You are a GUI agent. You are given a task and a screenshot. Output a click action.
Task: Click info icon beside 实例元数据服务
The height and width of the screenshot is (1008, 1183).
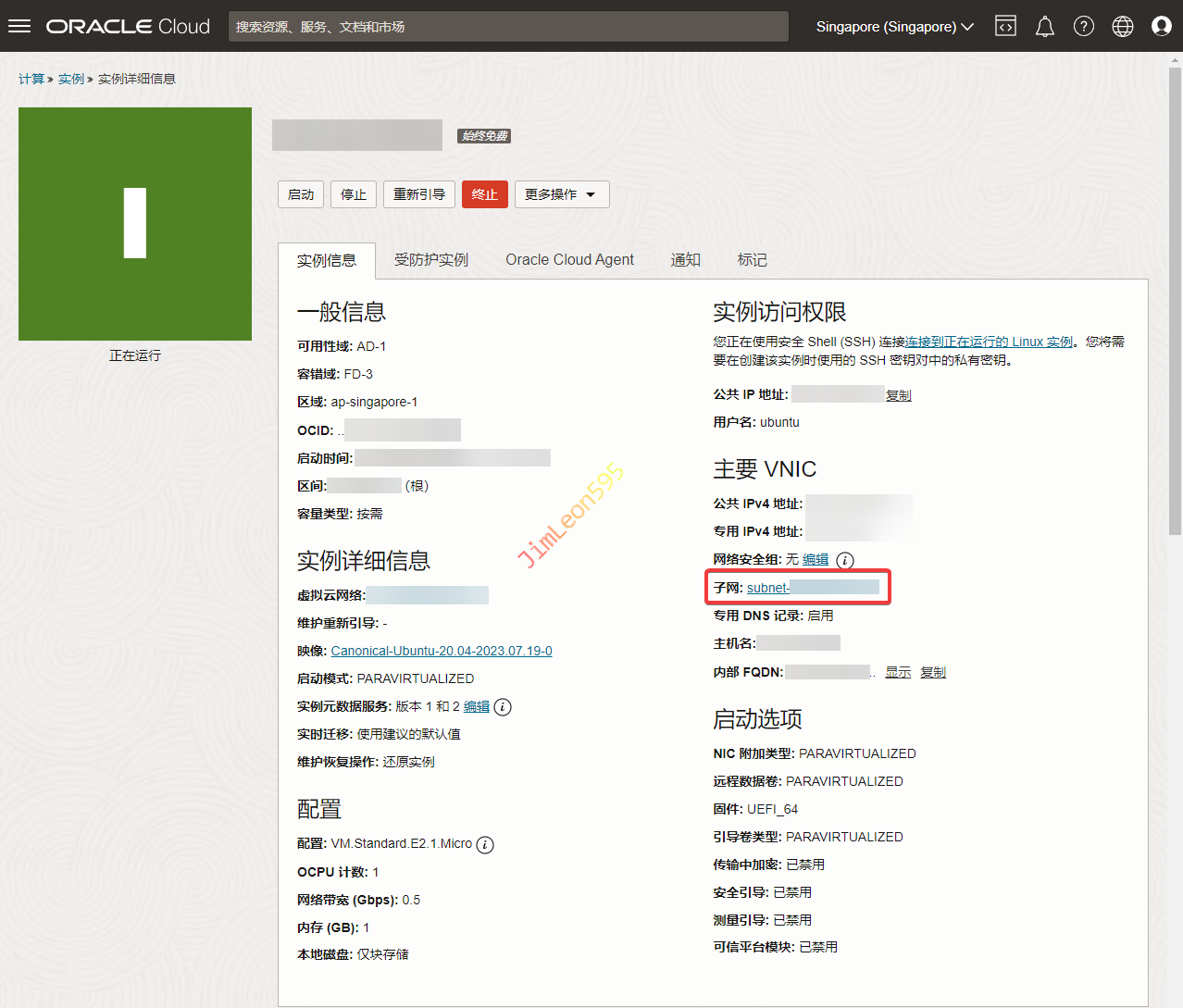pos(503,707)
